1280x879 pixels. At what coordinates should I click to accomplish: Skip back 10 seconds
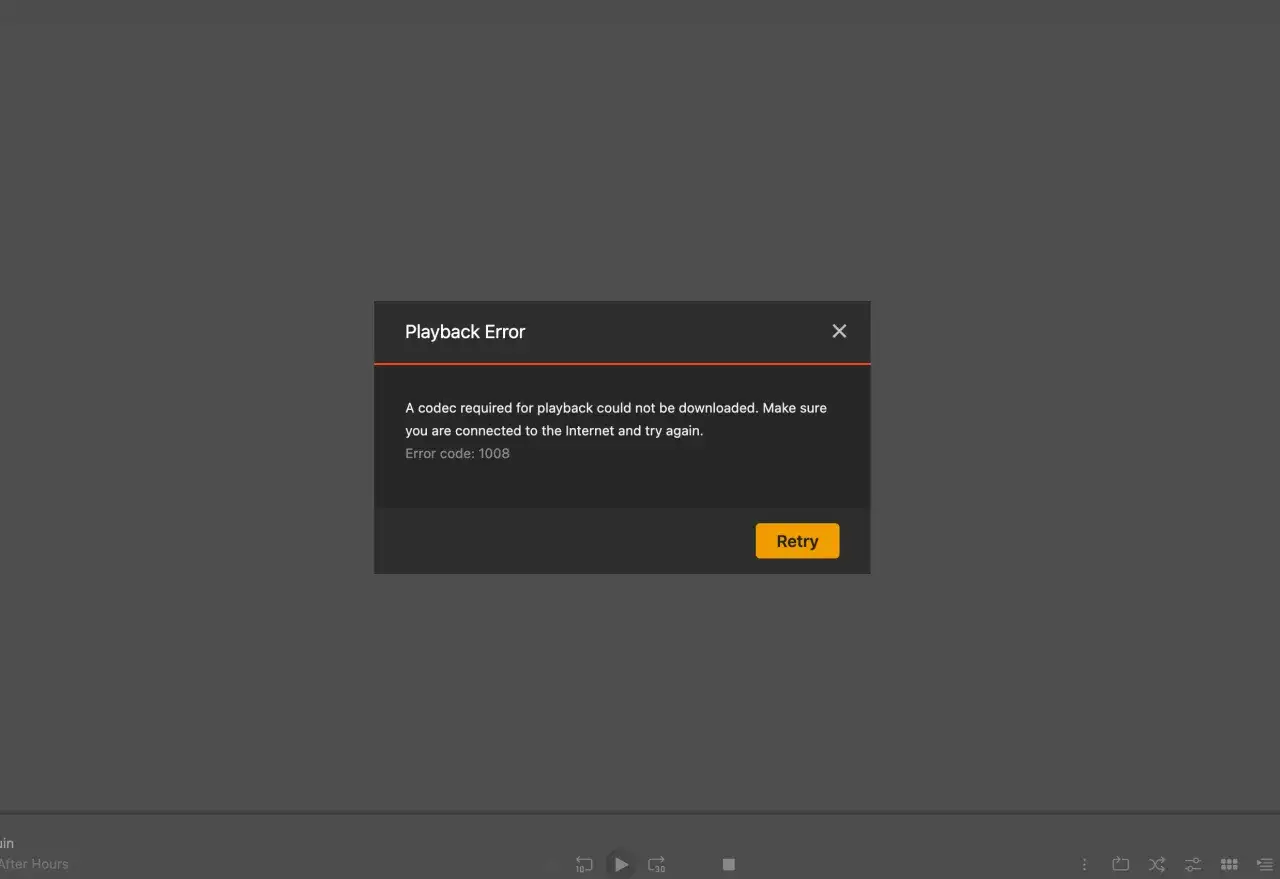[584, 864]
